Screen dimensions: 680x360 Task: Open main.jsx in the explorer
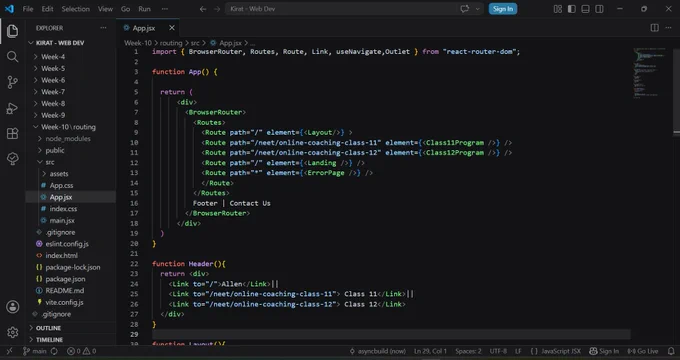pos(62,221)
